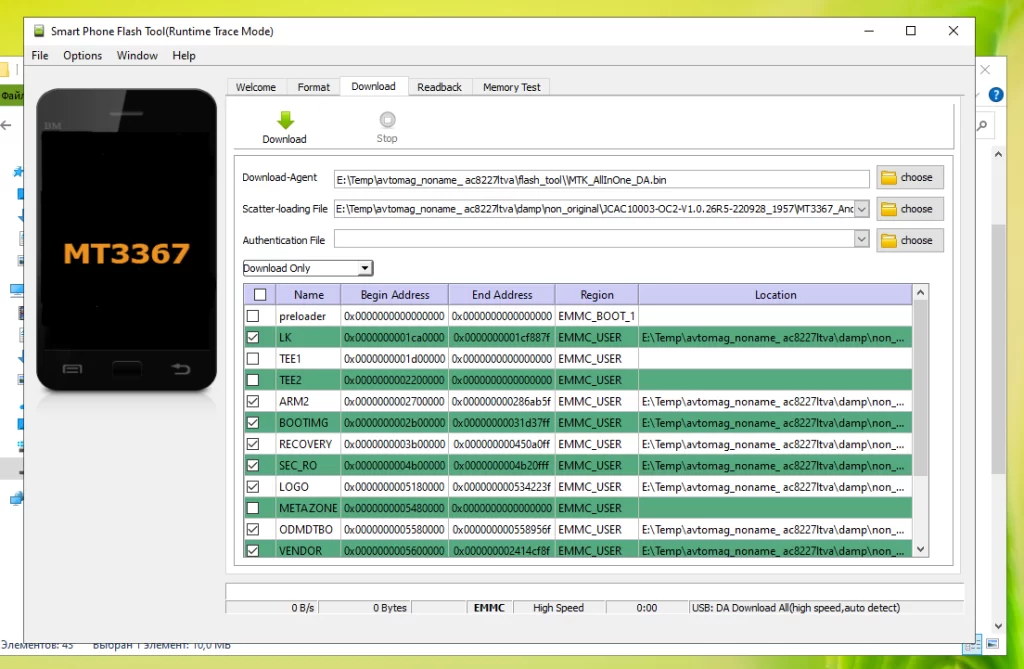Click the EMMC_BOOT_1 region cell
Image resolution: width=1024 pixels, height=669 pixels.
597,316
